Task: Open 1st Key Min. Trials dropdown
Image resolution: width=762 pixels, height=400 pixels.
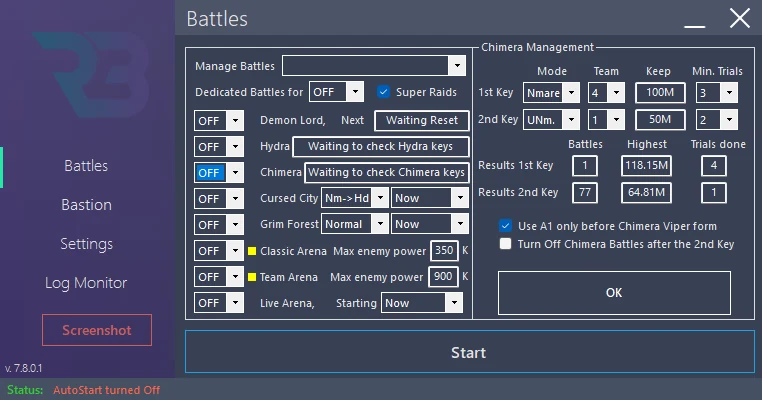Action: tap(716, 92)
